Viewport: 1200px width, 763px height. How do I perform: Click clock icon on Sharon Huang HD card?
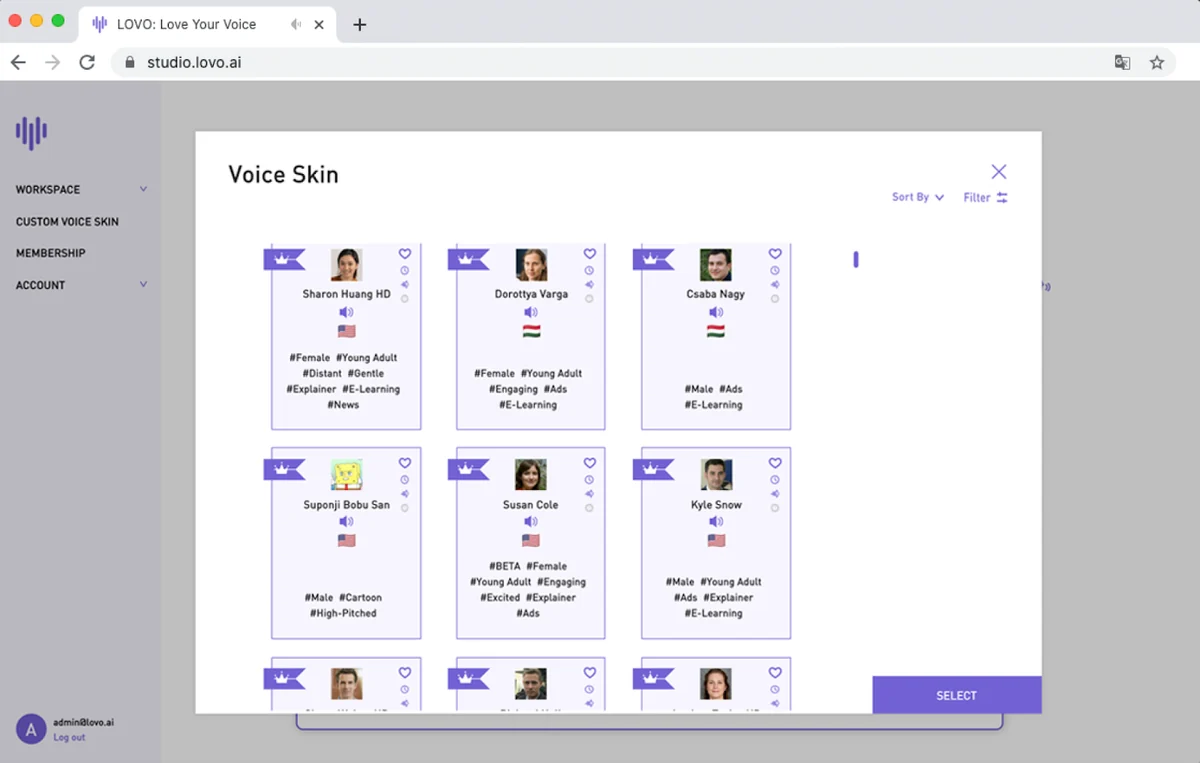pos(405,270)
